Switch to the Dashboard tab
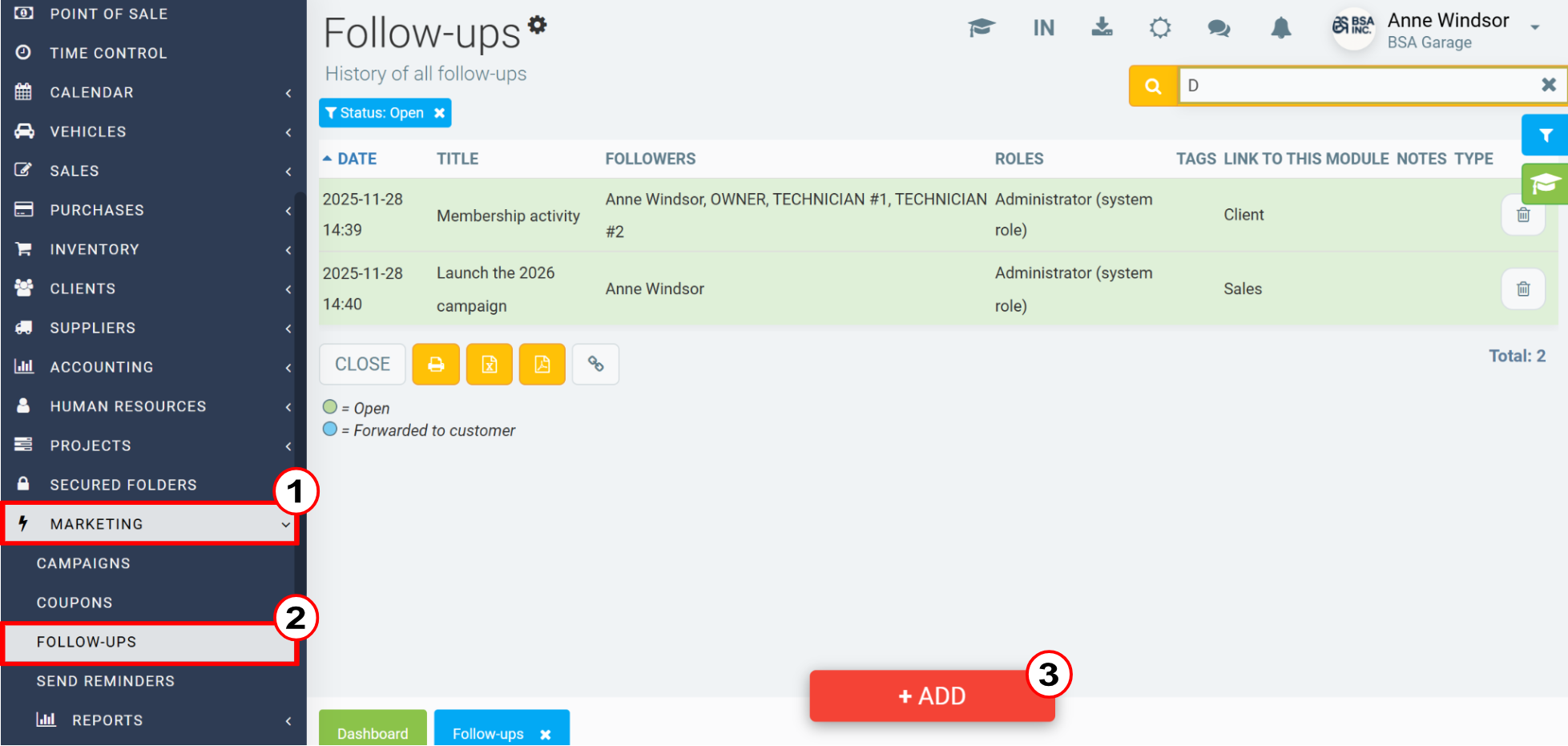 [373, 732]
